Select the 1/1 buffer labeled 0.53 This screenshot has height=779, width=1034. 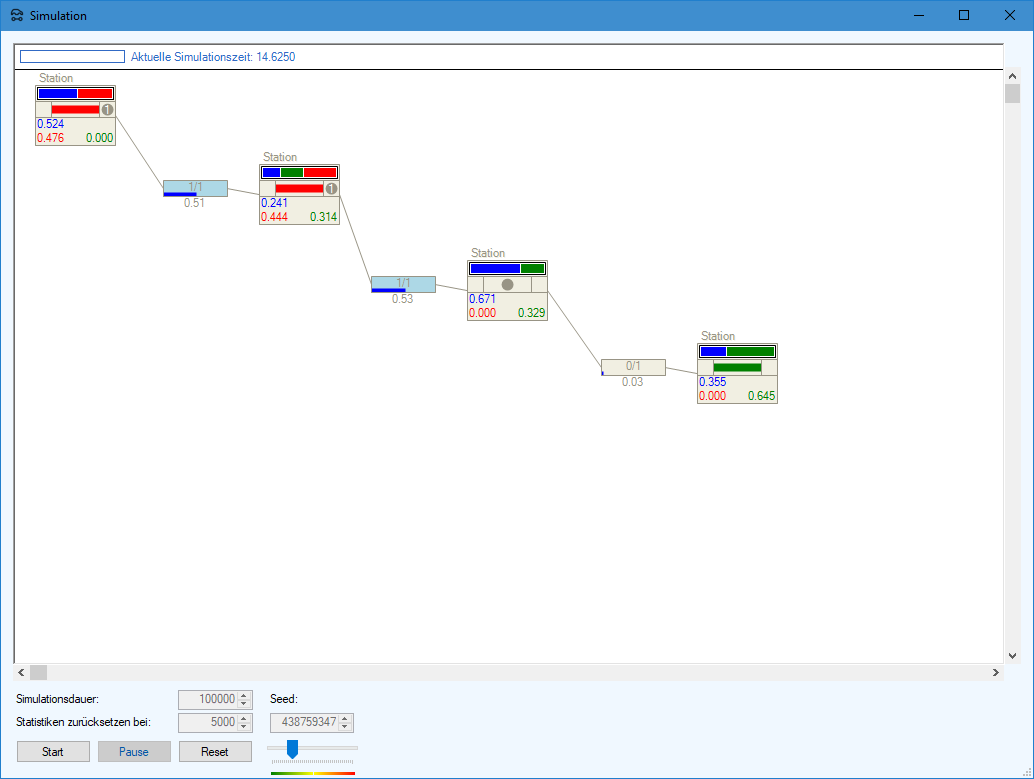point(403,284)
